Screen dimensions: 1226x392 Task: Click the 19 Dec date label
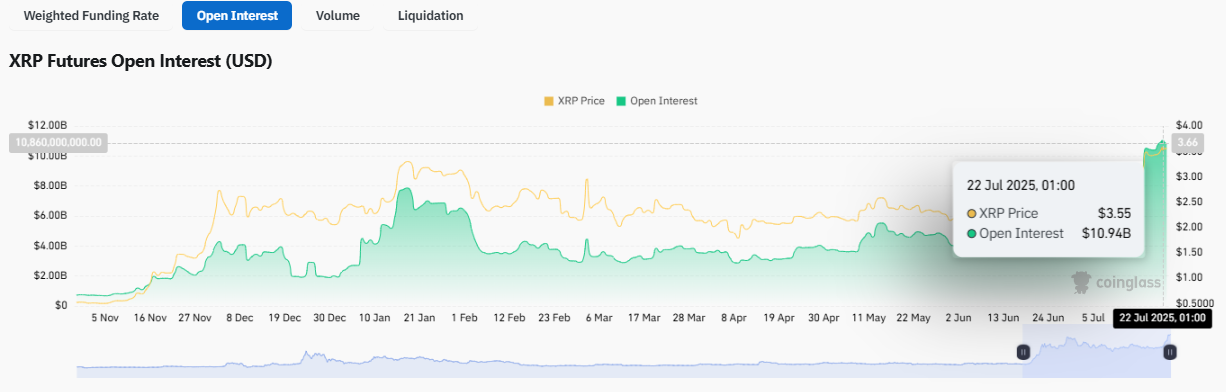(285, 318)
